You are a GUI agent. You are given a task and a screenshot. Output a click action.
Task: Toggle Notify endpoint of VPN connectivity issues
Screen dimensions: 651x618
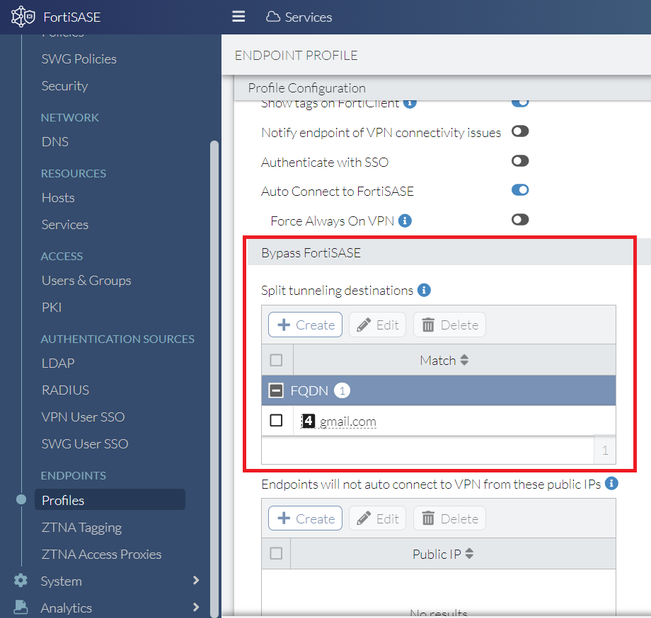click(x=520, y=132)
